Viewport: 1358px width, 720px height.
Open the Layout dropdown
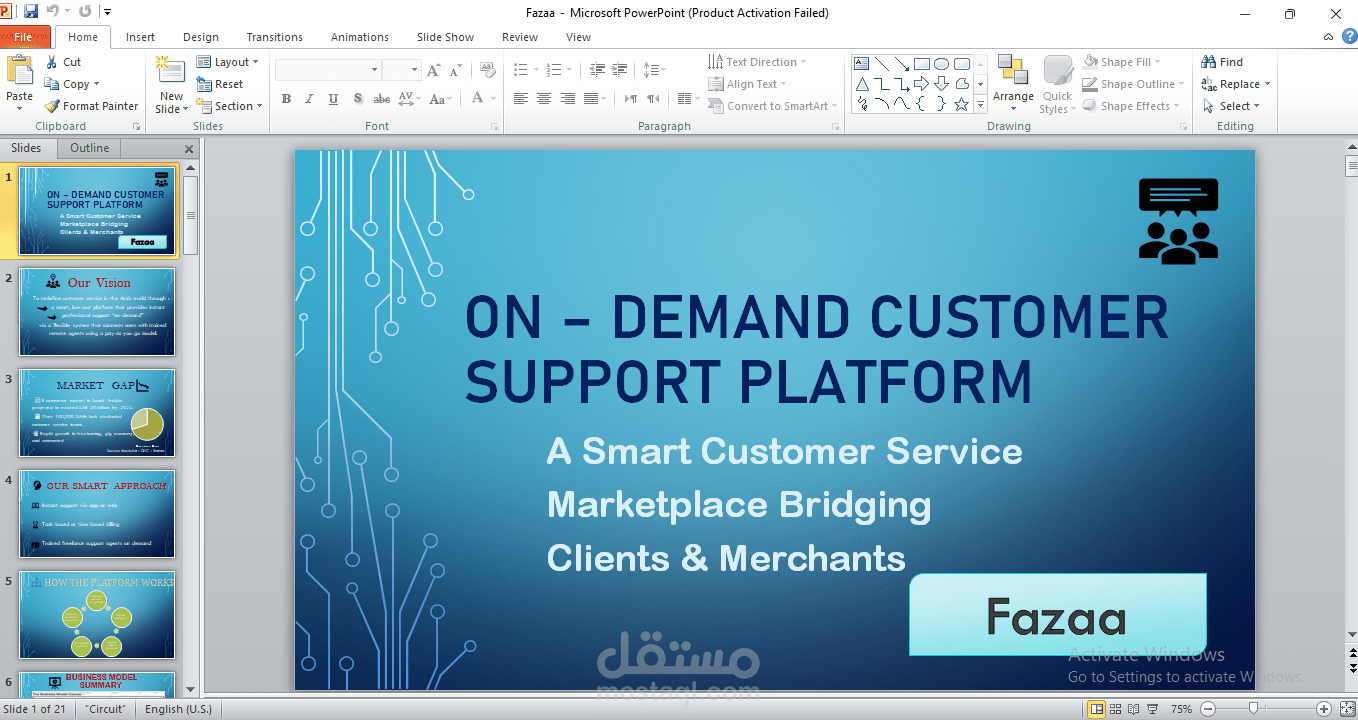pos(228,62)
